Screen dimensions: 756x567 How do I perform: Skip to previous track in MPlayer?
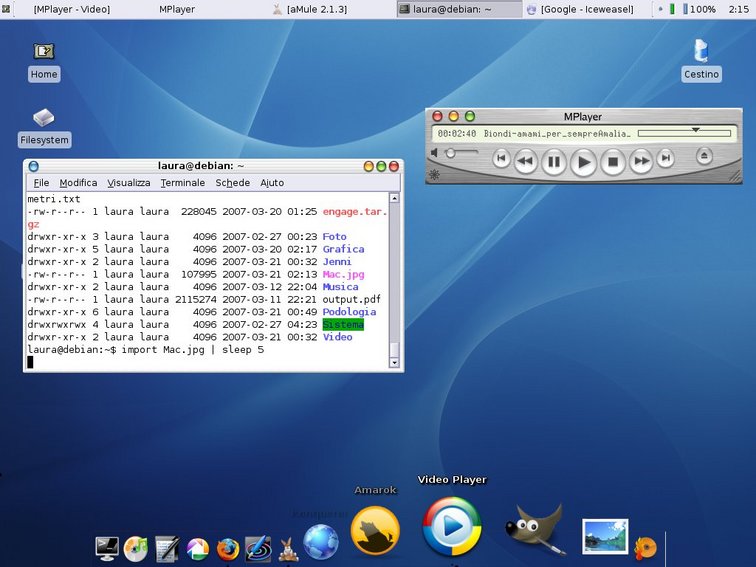[x=501, y=158]
